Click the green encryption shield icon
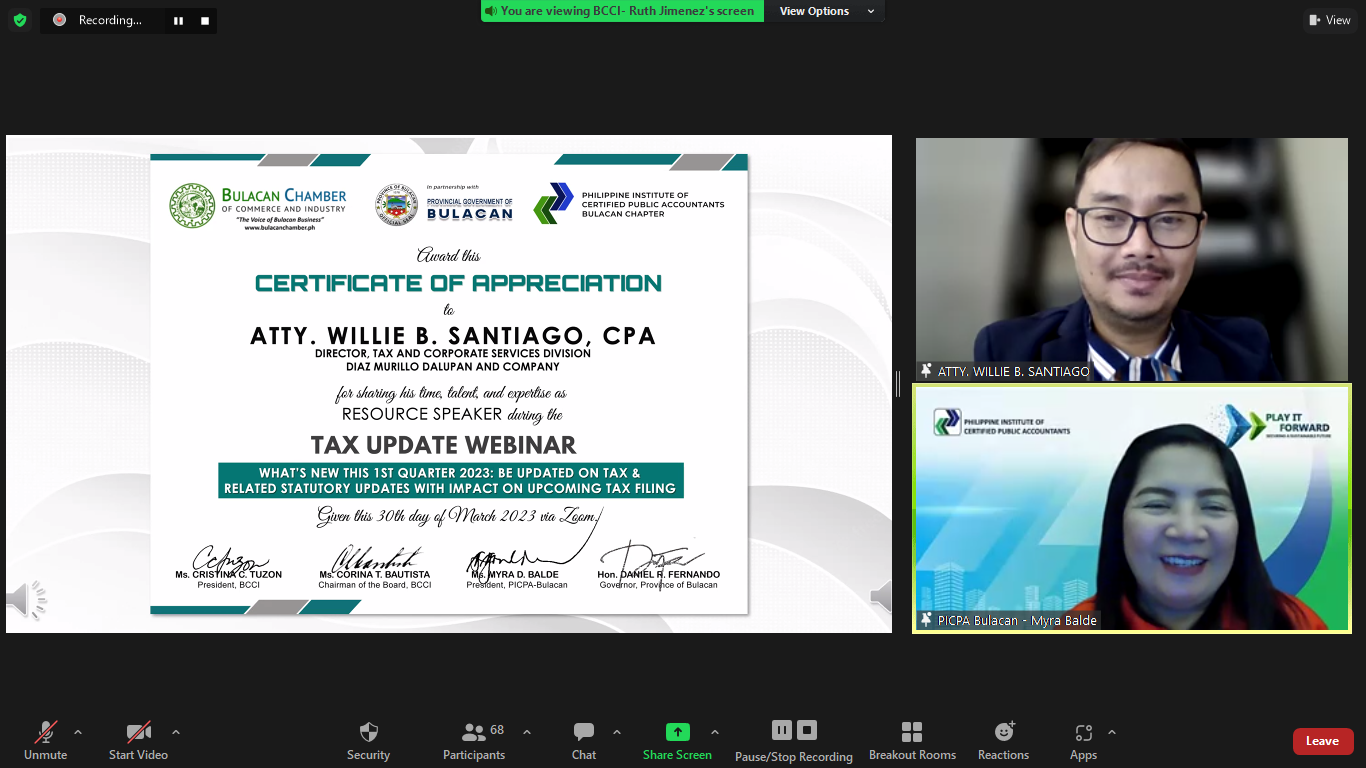Viewport: 1366px width, 768px height. pyautogui.click(x=20, y=20)
